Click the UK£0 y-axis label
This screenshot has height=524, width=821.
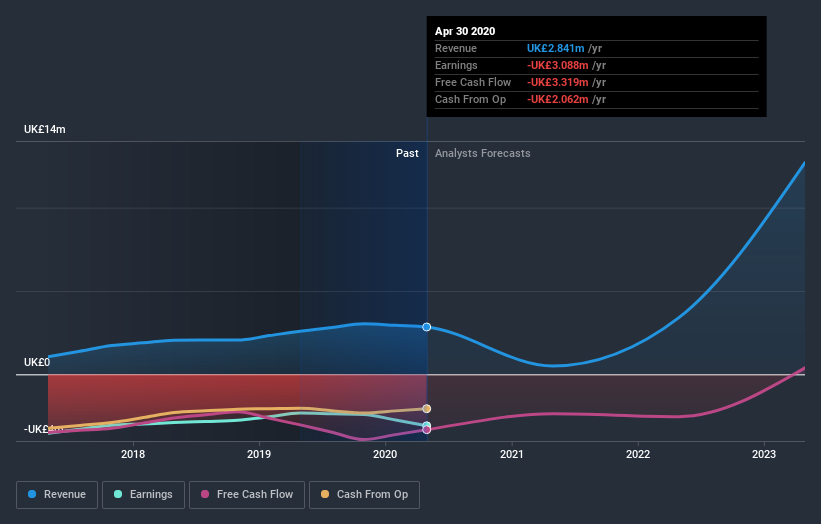(37, 362)
